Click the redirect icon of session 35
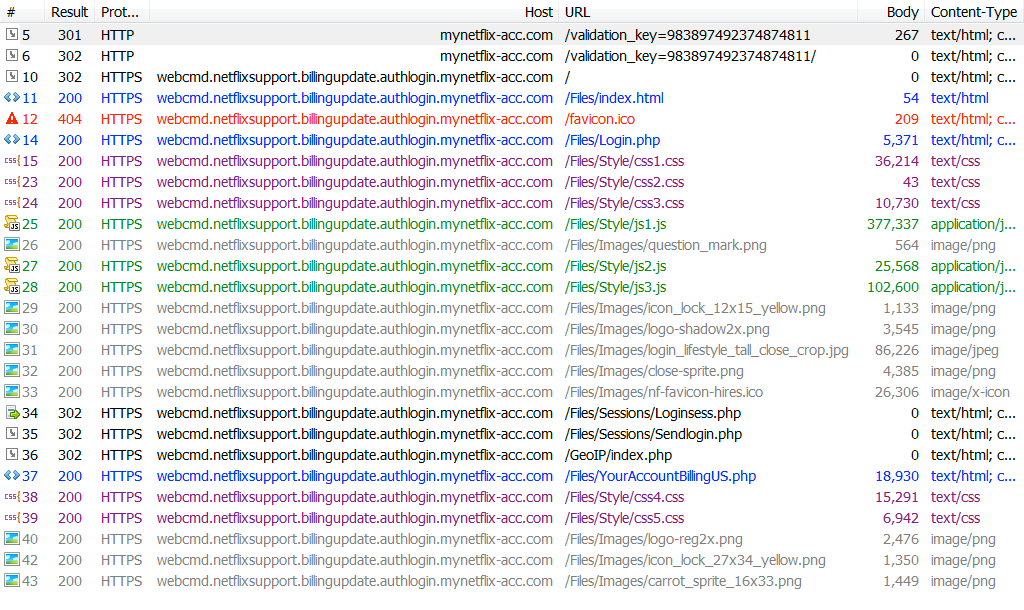This screenshot has width=1024, height=610. (x=12, y=433)
